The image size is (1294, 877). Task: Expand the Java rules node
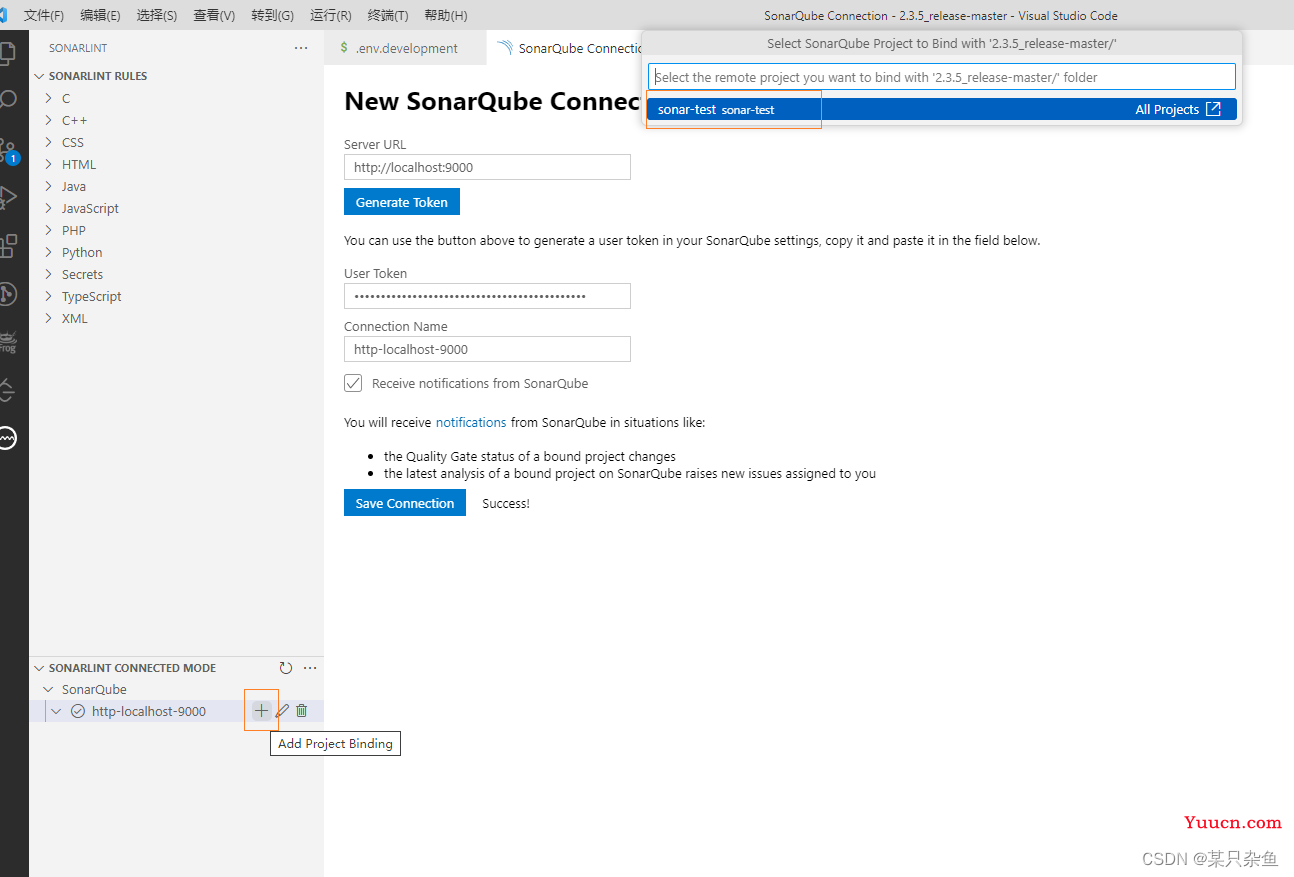click(48, 186)
